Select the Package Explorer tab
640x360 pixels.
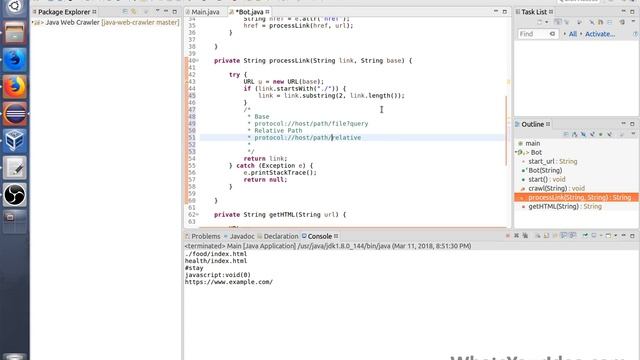(64, 12)
